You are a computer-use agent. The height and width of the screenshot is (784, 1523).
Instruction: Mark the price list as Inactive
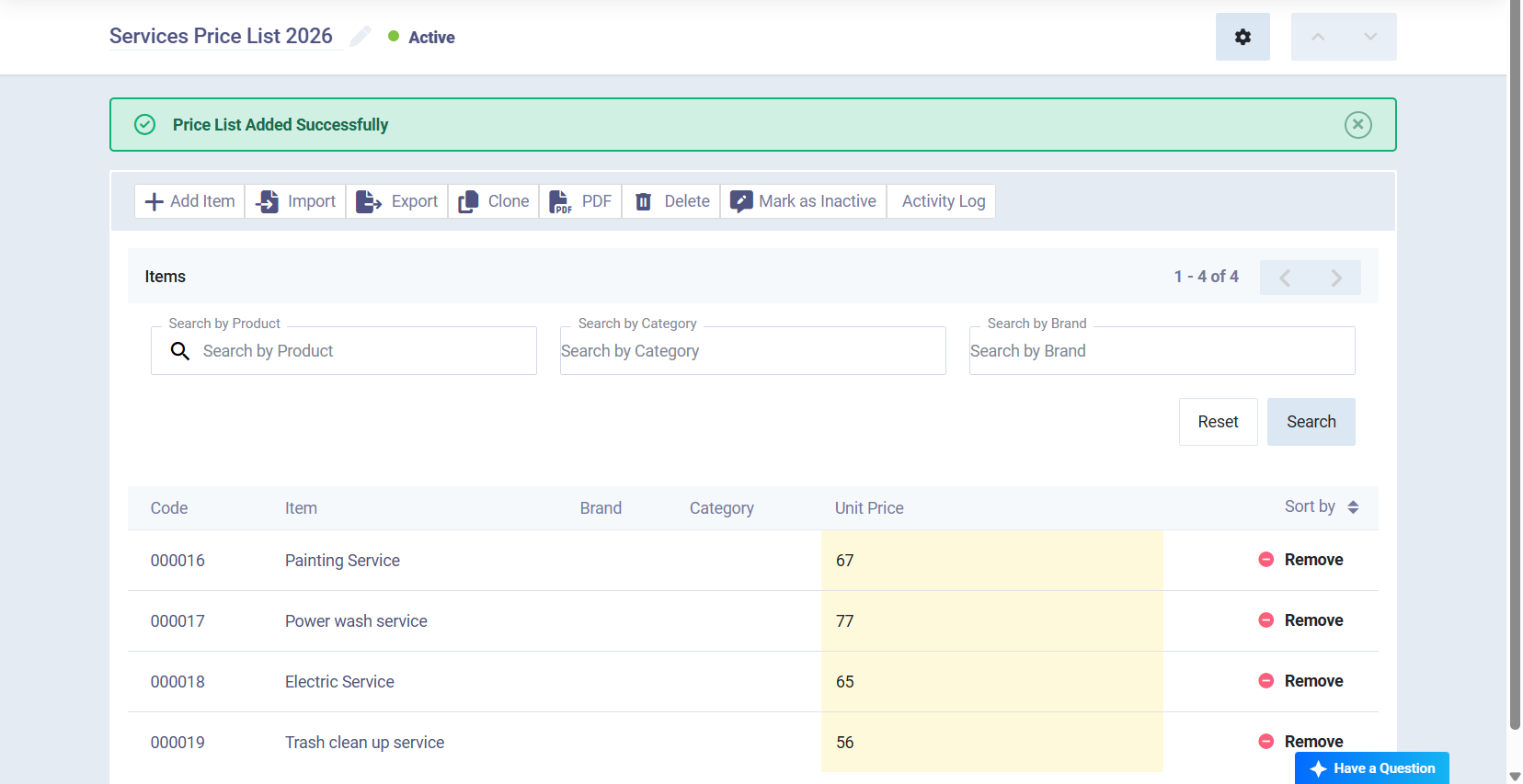(x=803, y=201)
